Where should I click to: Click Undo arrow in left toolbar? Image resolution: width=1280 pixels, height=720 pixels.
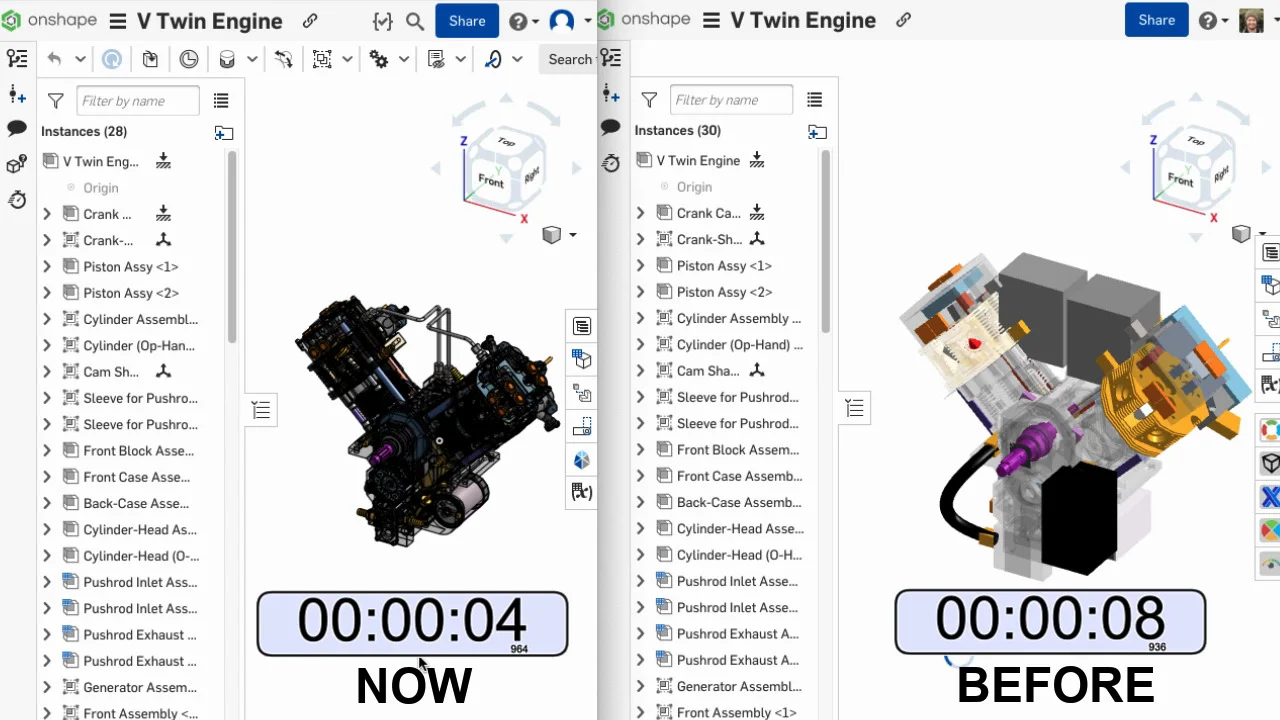(55, 59)
